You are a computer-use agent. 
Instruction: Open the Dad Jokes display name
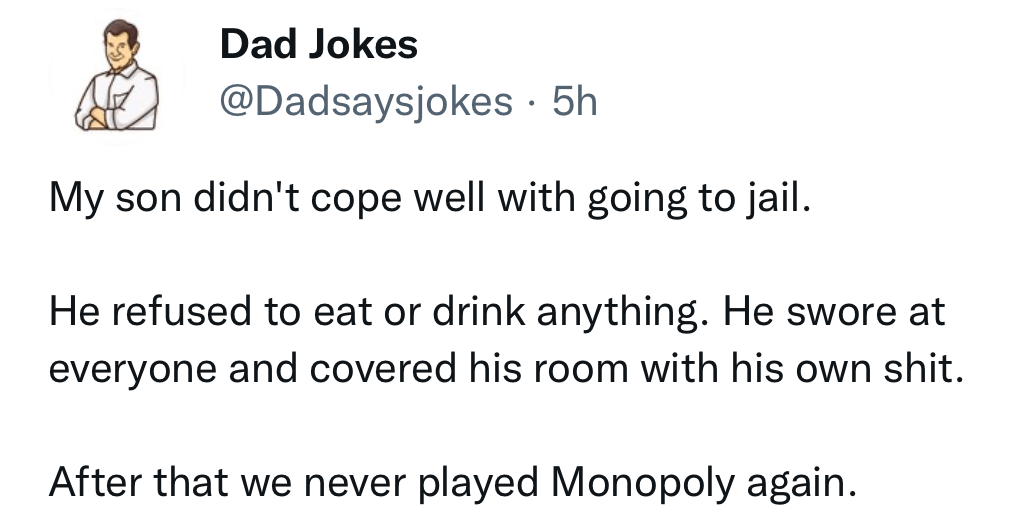click(x=318, y=44)
